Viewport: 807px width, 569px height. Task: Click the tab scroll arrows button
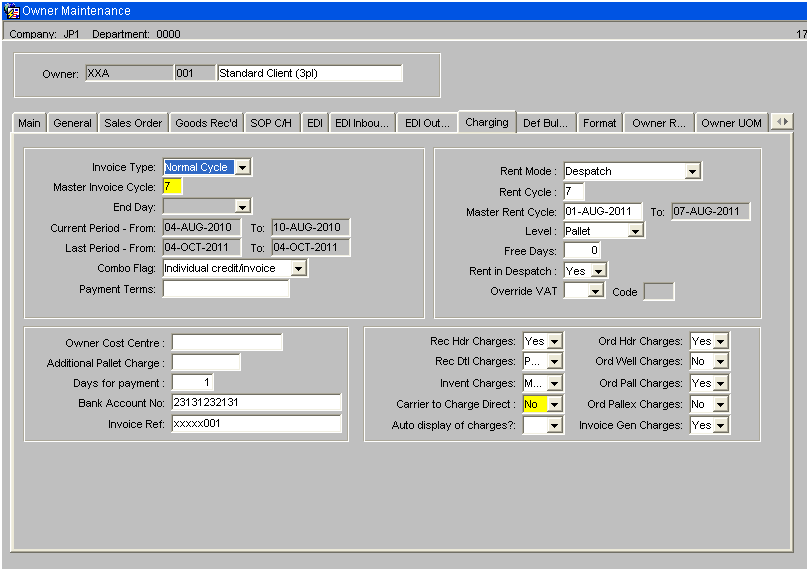click(782, 122)
